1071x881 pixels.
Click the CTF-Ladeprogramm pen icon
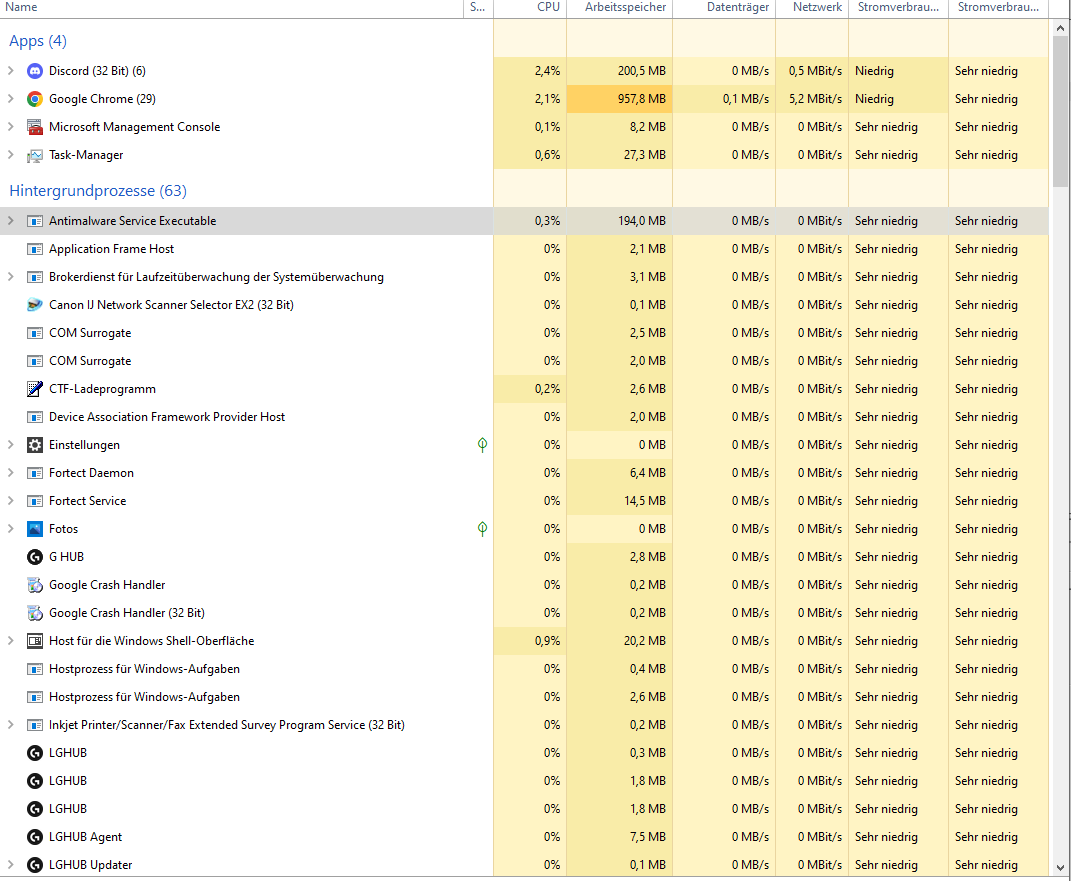click(34, 389)
